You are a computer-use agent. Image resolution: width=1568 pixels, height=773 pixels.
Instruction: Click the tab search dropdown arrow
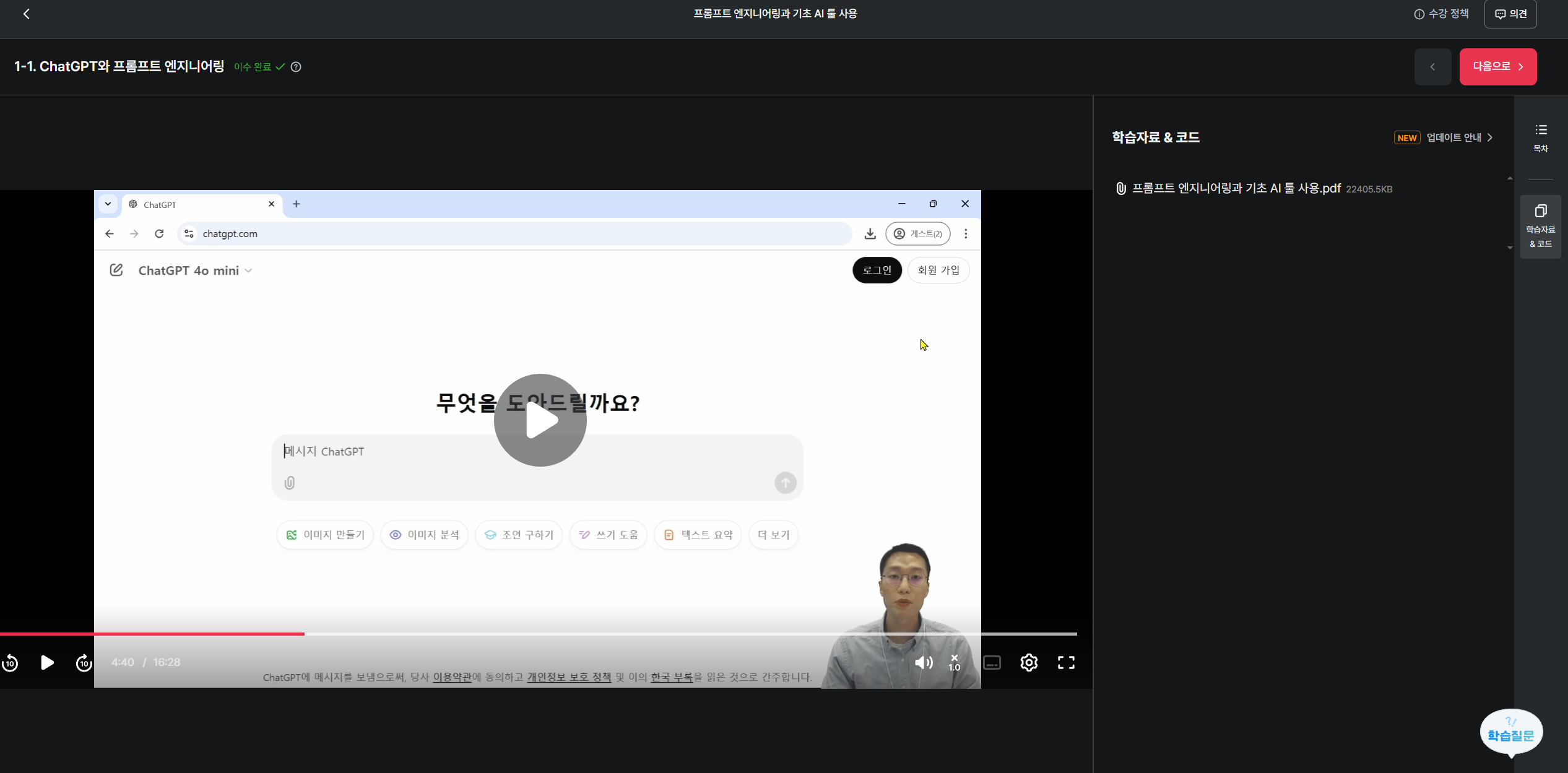pos(108,204)
